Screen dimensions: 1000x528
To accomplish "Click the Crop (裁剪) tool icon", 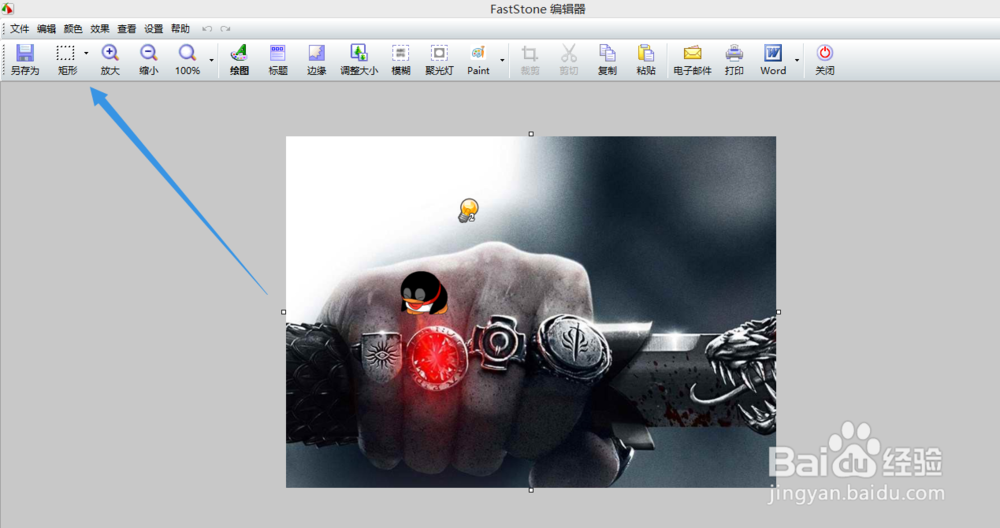I will point(529,53).
